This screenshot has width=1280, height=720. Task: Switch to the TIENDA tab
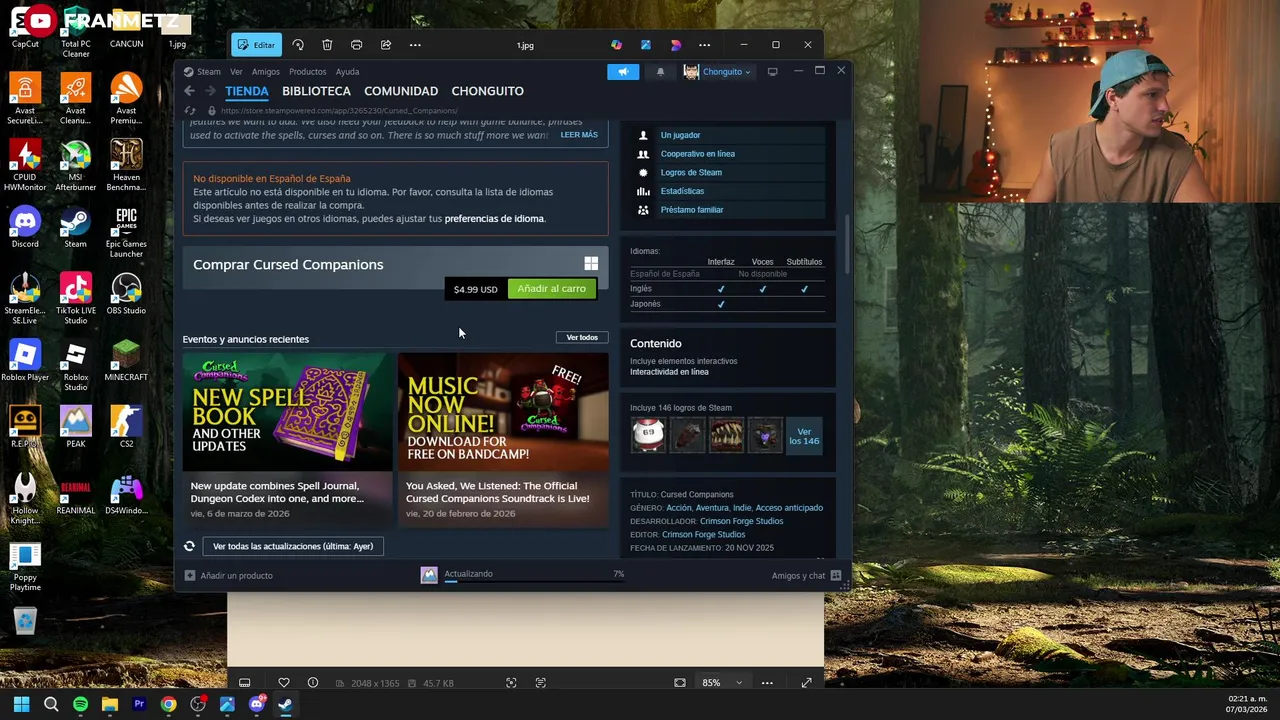click(x=247, y=91)
